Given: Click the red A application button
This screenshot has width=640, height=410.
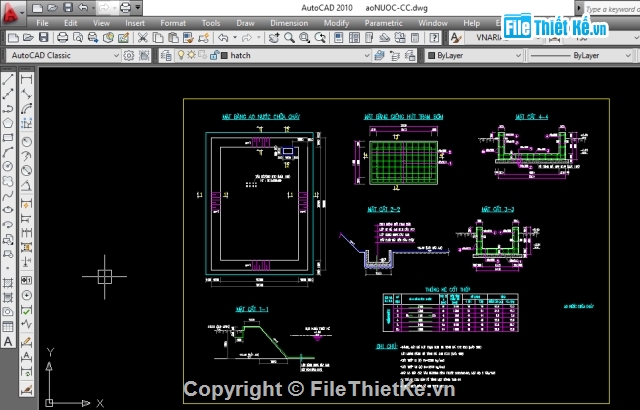Looking at the screenshot, I should (11, 12).
